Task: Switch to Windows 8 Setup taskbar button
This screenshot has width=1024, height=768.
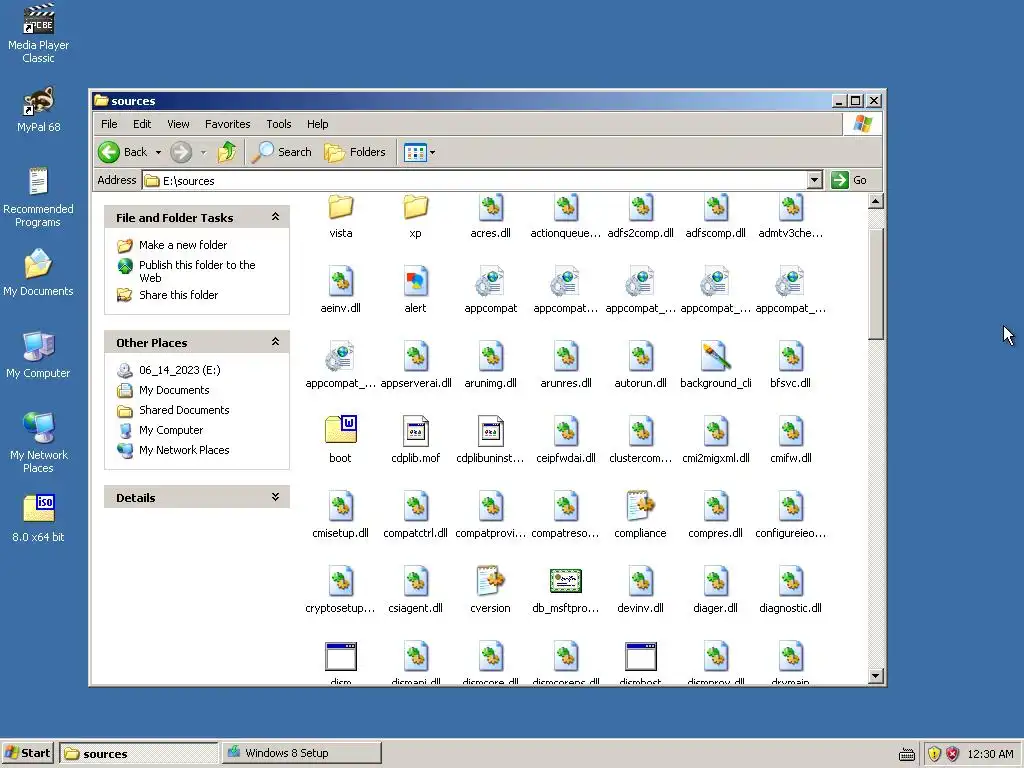Action: point(301,753)
